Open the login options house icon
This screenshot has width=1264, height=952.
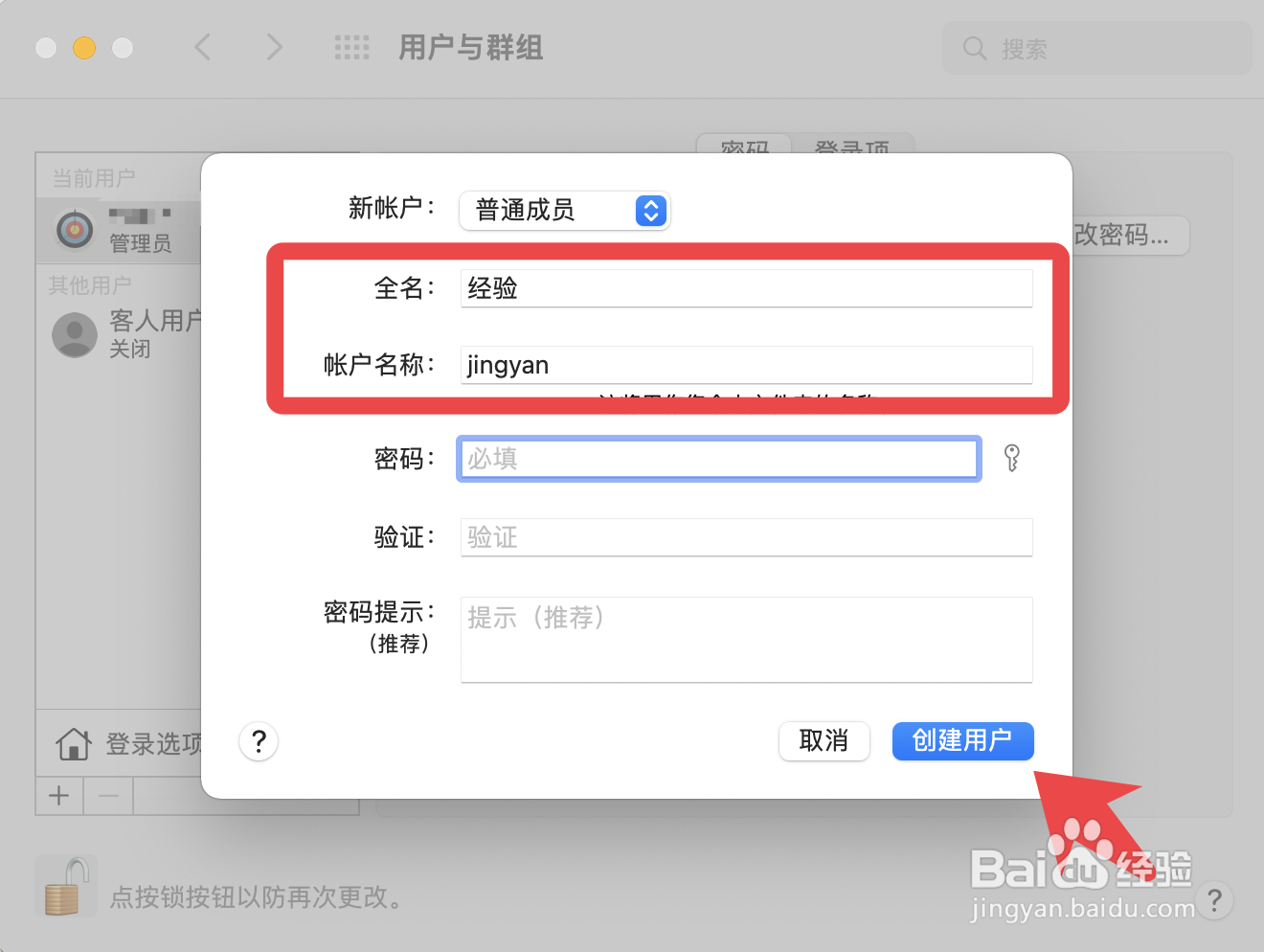[74, 743]
